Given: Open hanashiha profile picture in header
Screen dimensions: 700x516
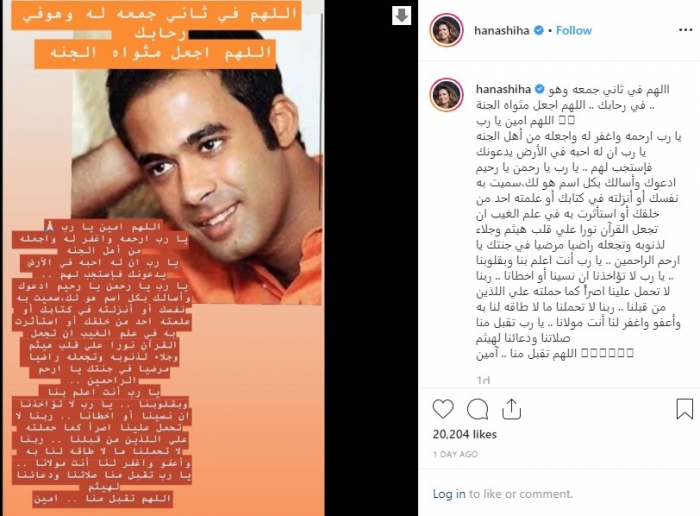Looking at the screenshot, I should (x=446, y=30).
